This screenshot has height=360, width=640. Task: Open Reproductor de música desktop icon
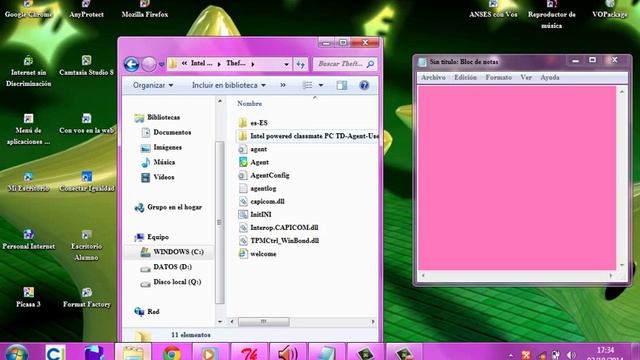(x=551, y=15)
